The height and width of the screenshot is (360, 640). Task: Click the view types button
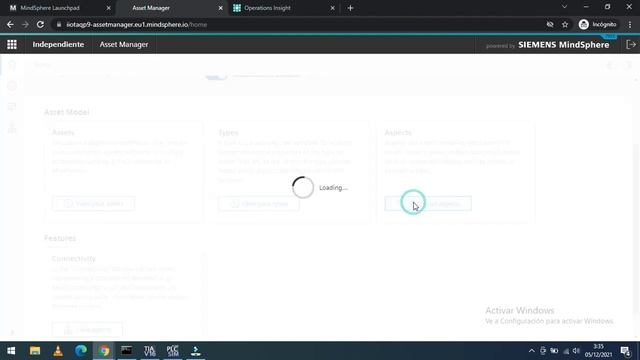tap(259, 203)
